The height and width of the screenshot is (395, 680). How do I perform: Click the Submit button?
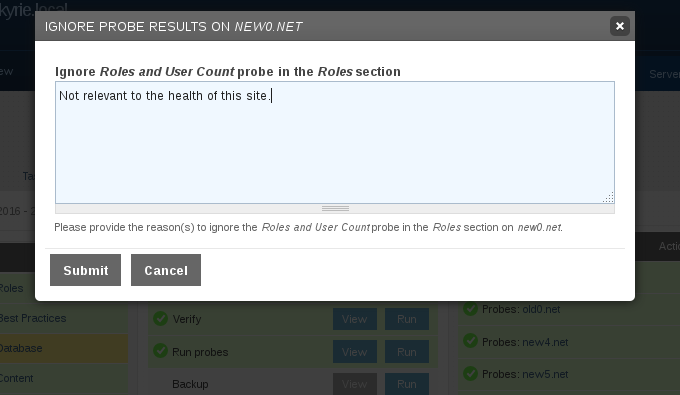85,270
